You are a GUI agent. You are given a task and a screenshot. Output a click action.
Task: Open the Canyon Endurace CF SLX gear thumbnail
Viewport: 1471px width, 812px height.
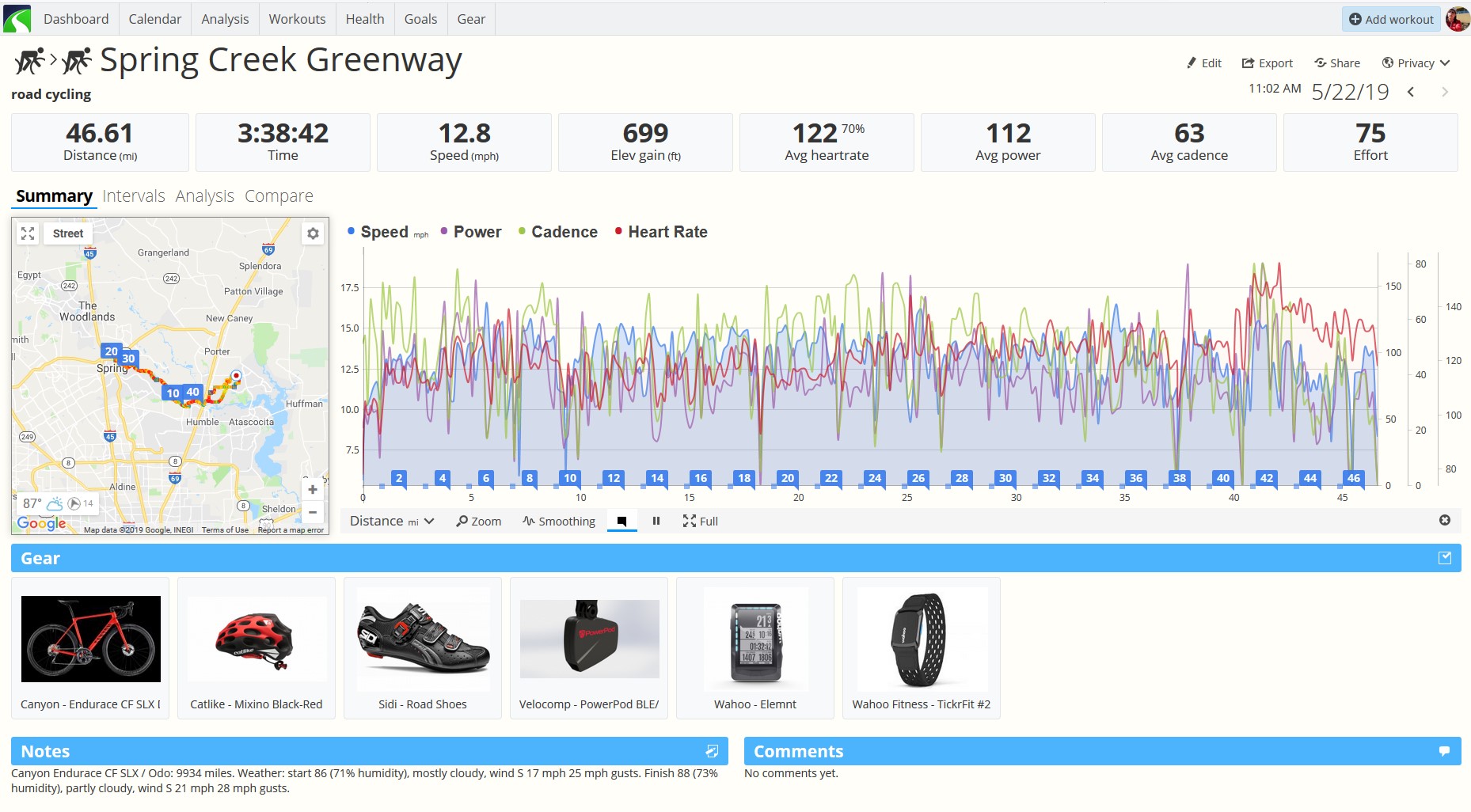pyautogui.click(x=90, y=639)
